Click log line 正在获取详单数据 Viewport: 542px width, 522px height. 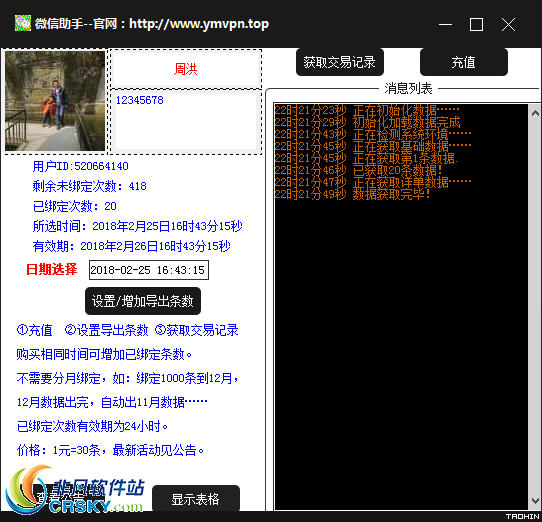[373, 182]
